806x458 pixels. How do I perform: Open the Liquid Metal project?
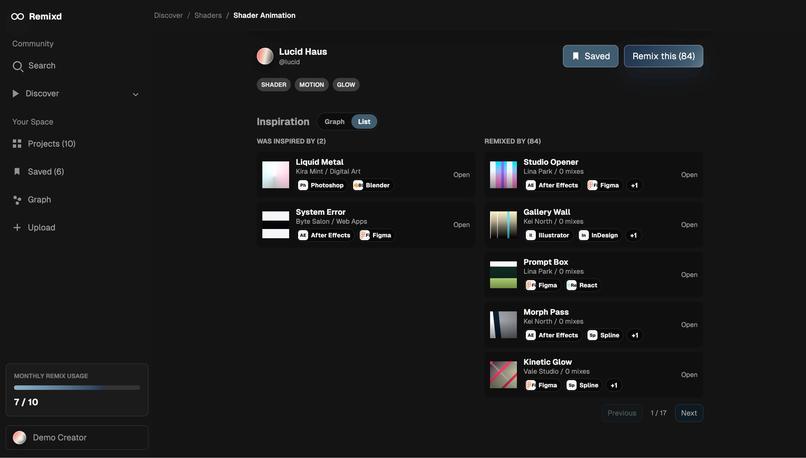tap(461, 175)
